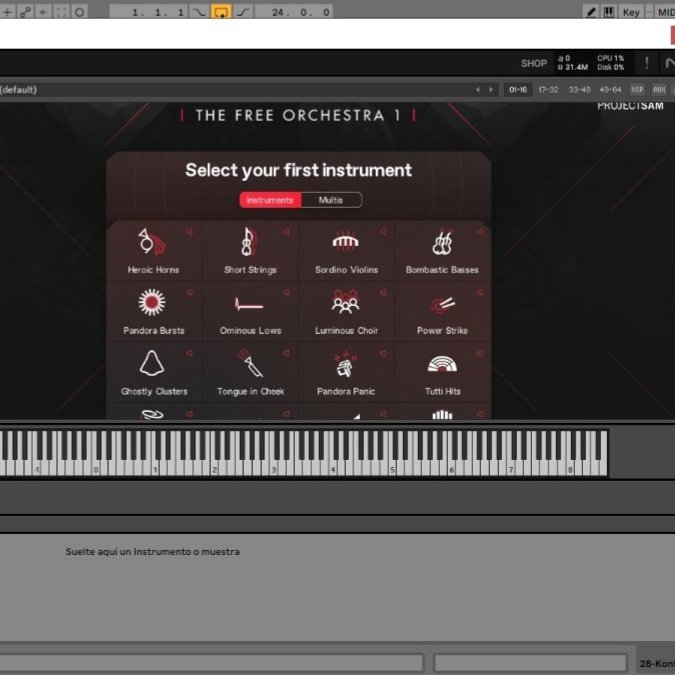Select the Tutti Hits instrument icon
Image resolution: width=675 pixels, height=675 pixels.
click(442, 364)
